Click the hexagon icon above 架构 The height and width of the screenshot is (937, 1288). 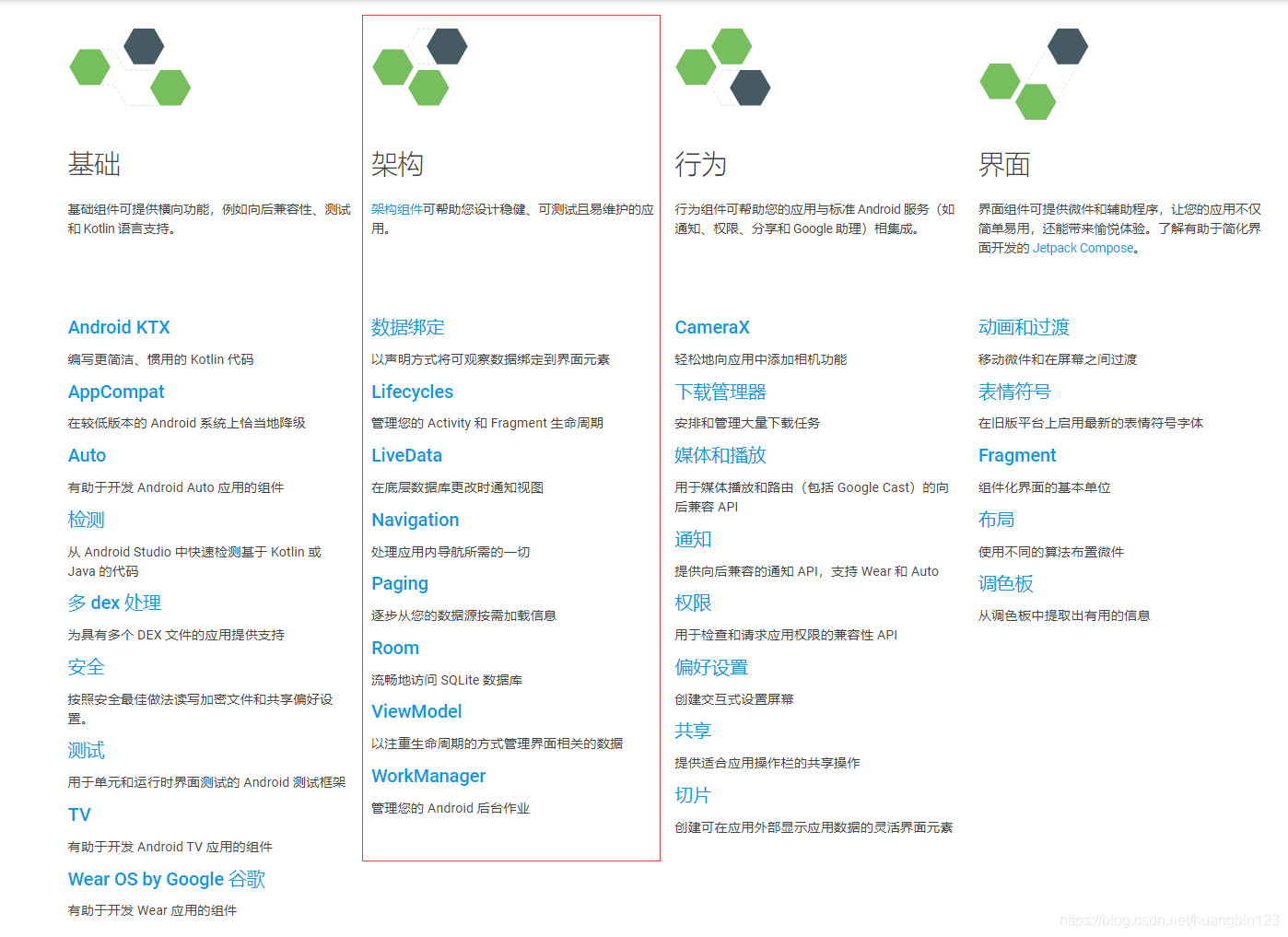click(x=420, y=67)
